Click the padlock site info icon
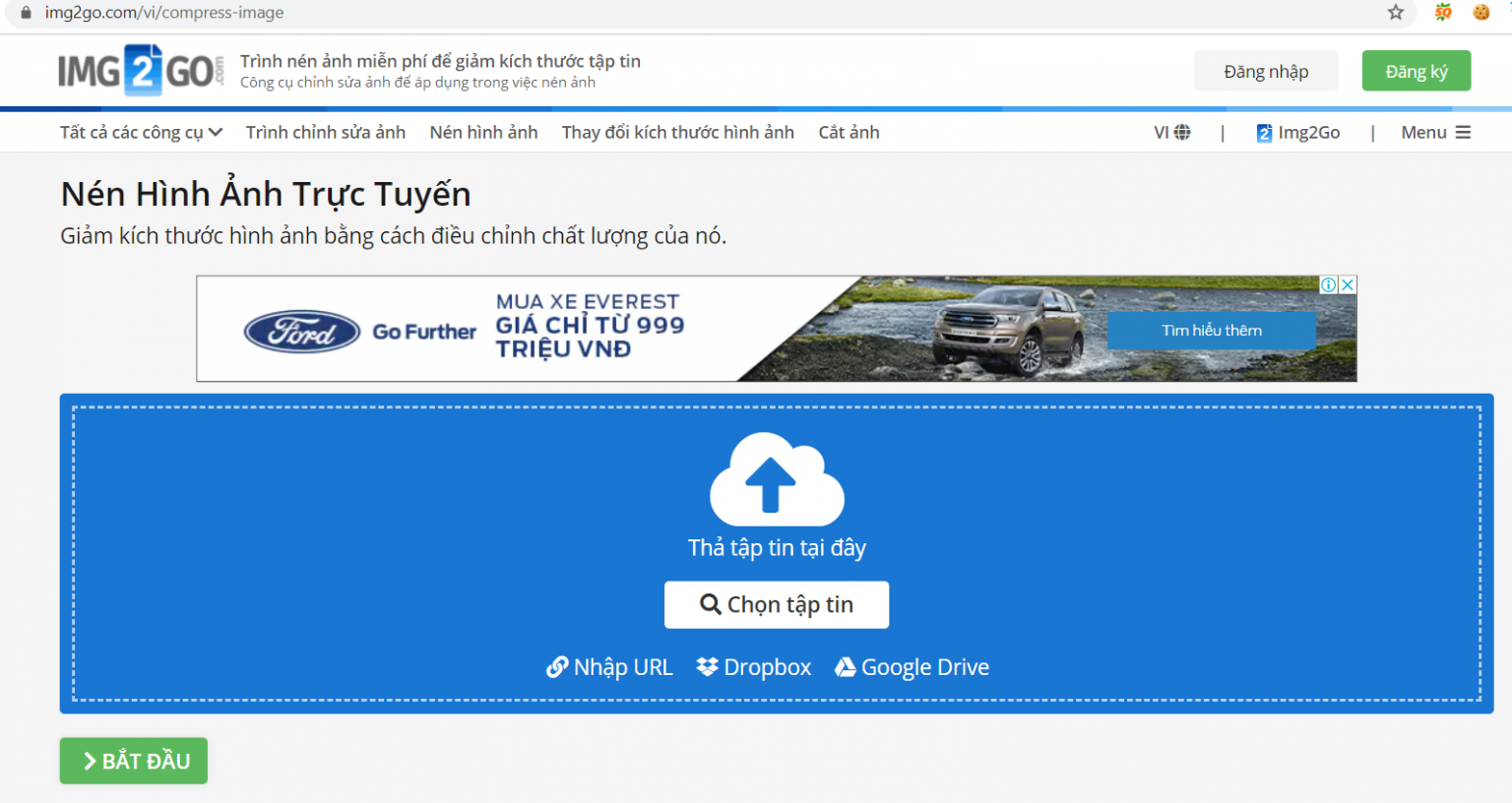This screenshot has width=1512, height=803. coord(26,13)
